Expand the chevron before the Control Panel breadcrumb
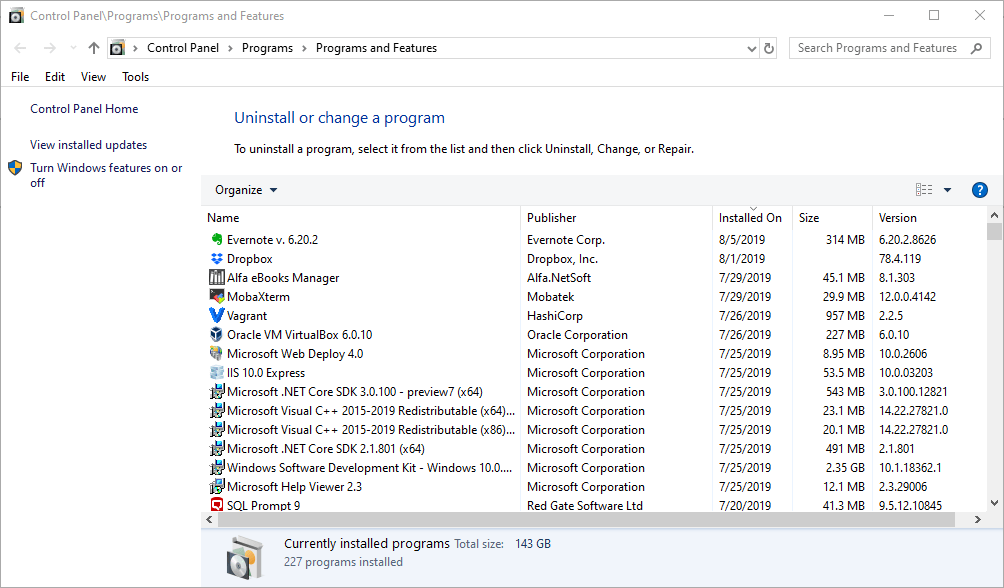 tap(135, 49)
